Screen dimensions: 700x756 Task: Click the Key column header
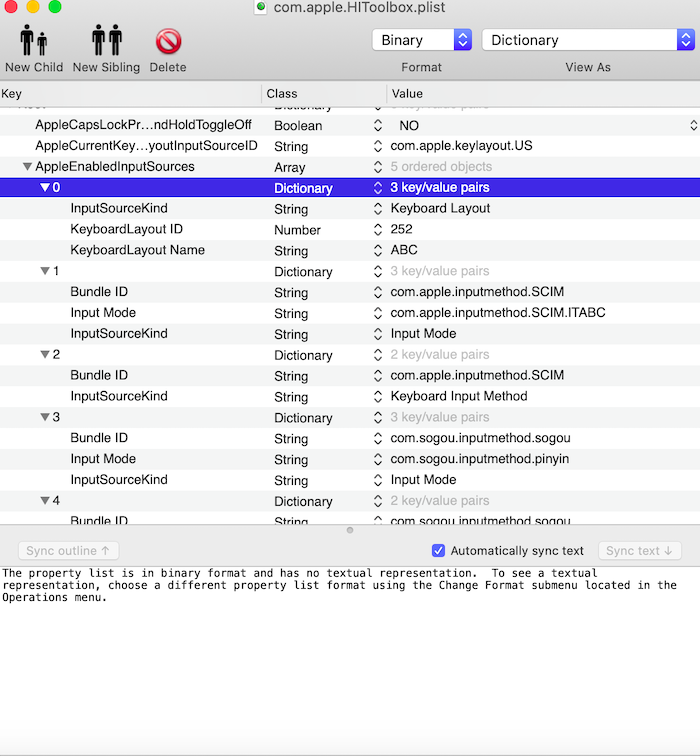130,94
